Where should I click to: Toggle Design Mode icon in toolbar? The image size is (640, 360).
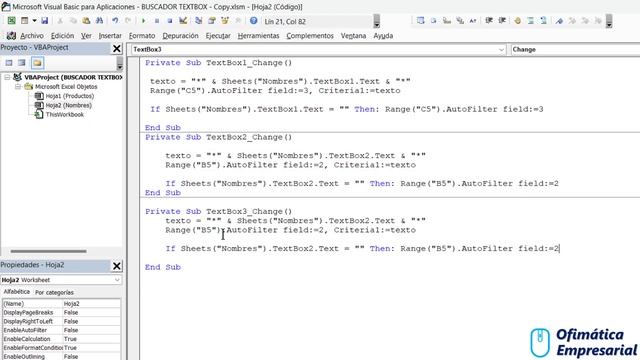[183, 21]
